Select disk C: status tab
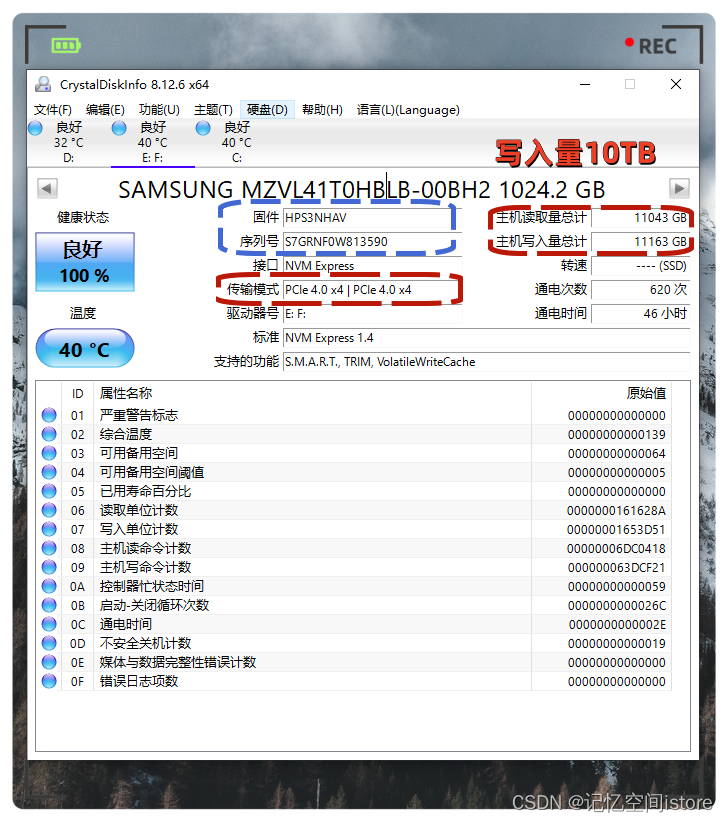The image size is (728, 822). [x=236, y=143]
